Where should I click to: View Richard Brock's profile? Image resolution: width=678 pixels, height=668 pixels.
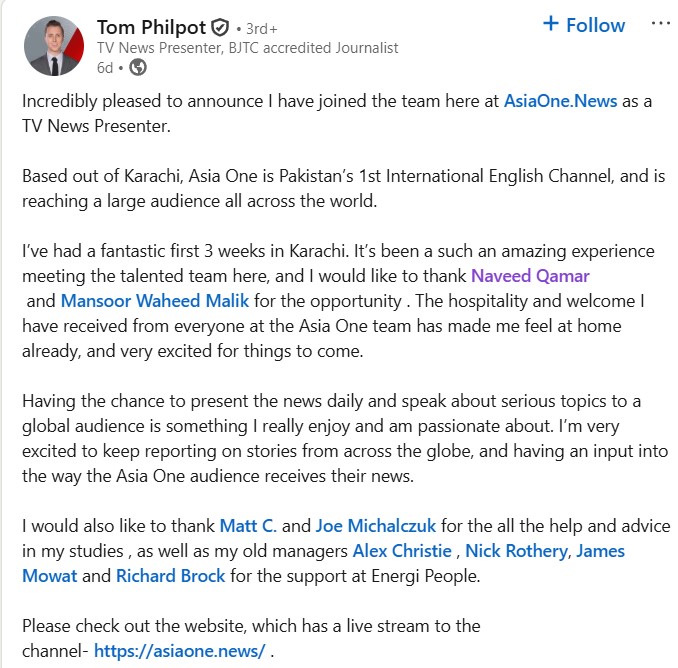pyautogui.click(x=168, y=575)
